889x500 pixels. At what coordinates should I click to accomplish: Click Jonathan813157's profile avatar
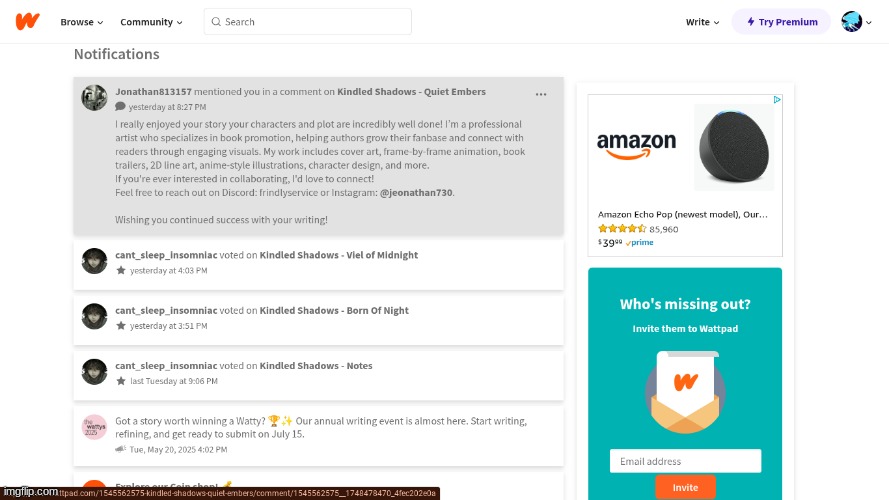click(x=94, y=98)
